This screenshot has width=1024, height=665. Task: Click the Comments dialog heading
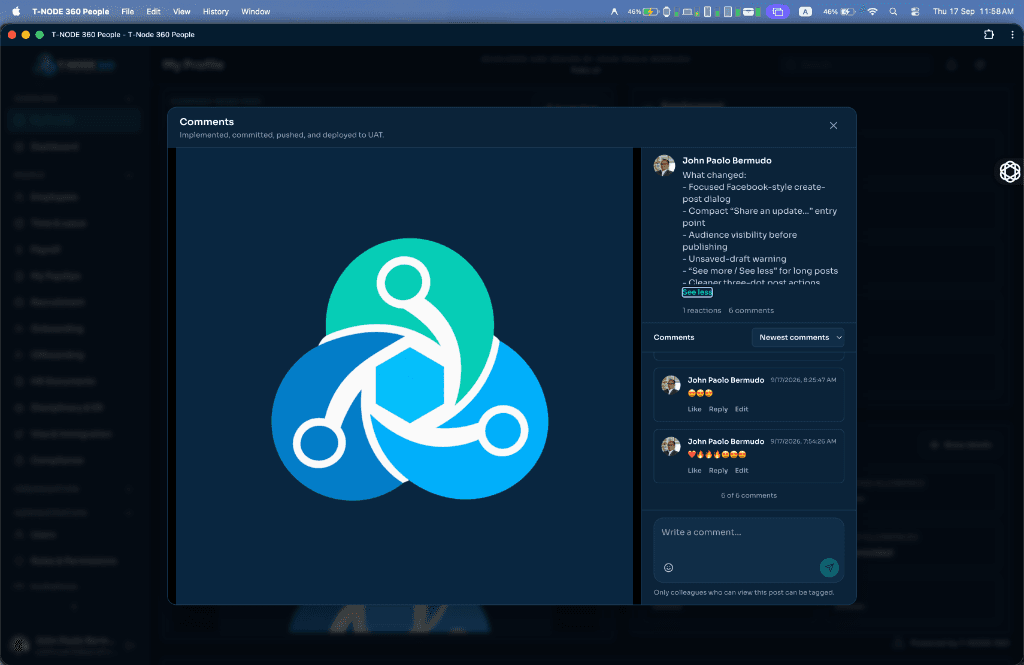[206, 122]
